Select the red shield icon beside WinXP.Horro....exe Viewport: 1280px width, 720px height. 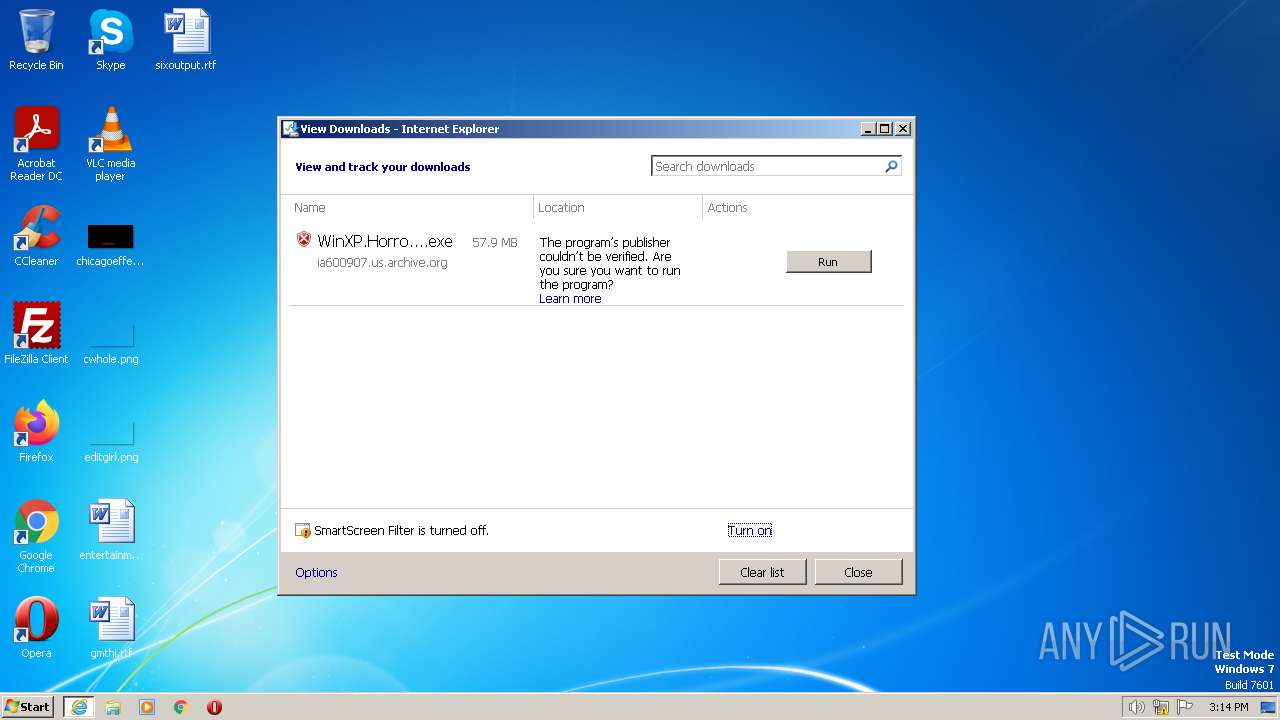(x=304, y=239)
